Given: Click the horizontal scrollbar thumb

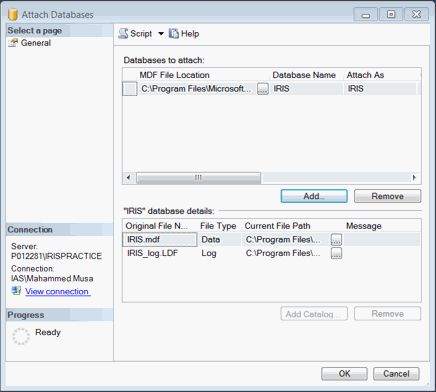Looking at the screenshot, I should point(199,178).
